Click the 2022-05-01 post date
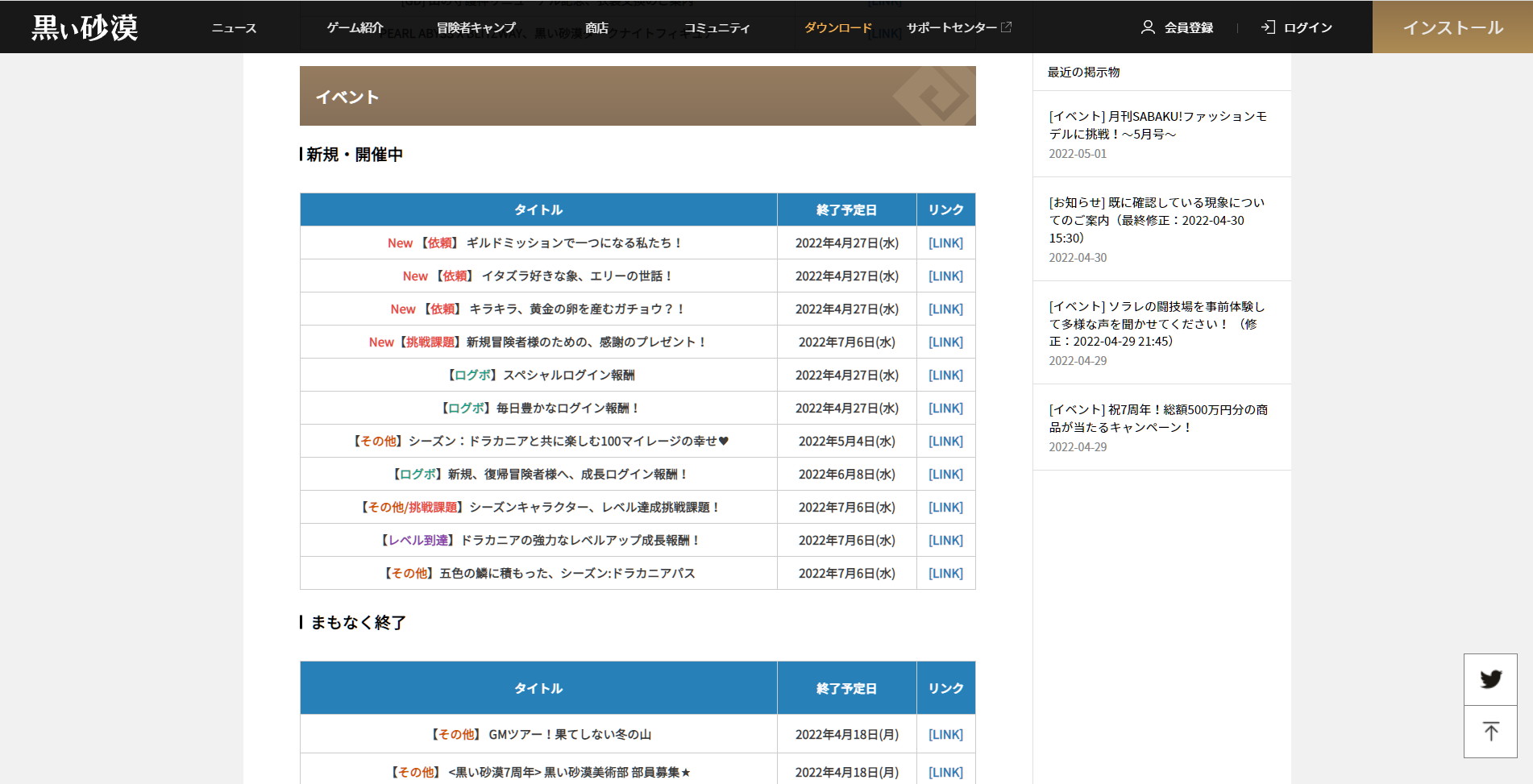 pyautogui.click(x=1078, y=153)
